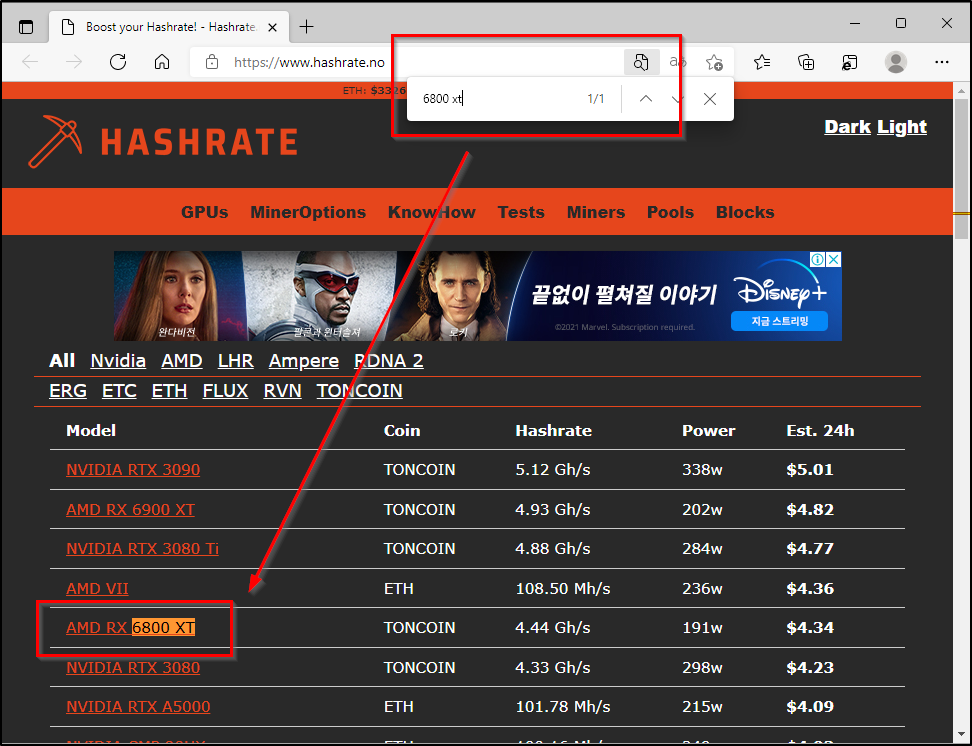Filter GPUs by LHR

click(236, 361)
